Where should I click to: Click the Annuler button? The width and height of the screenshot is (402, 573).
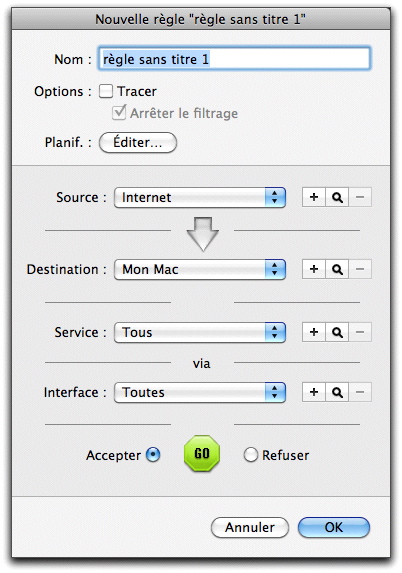click(250, 527)
